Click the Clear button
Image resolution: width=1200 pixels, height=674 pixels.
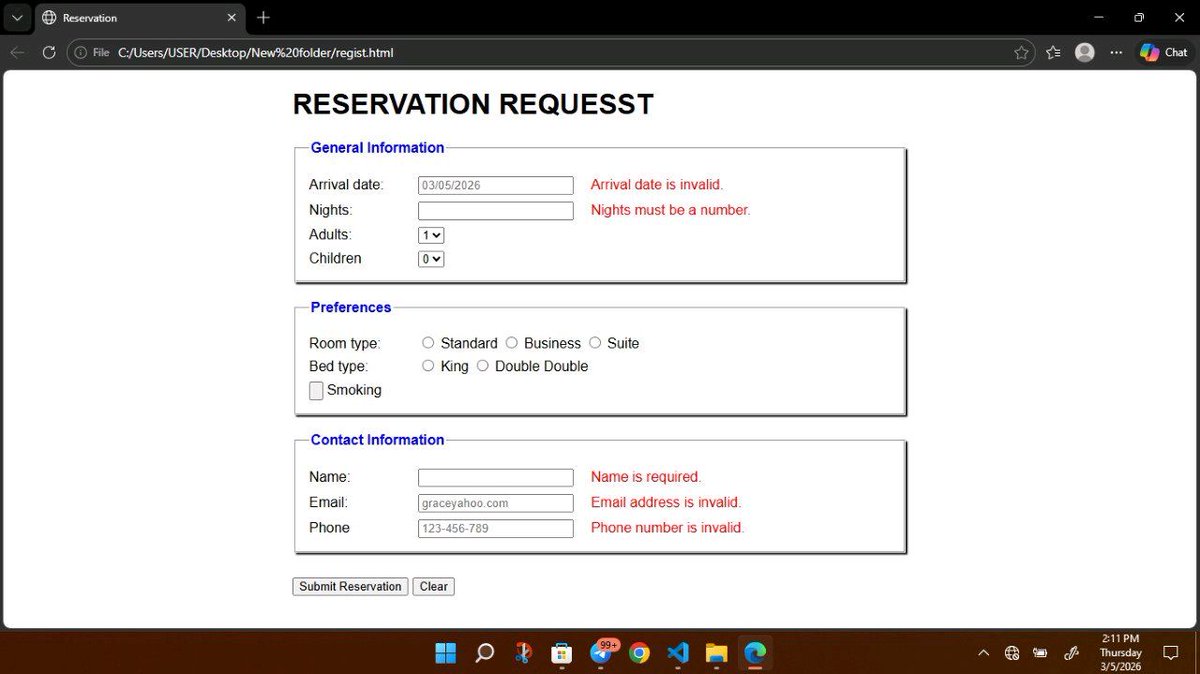pyautogui.click(x=433, y=587)
